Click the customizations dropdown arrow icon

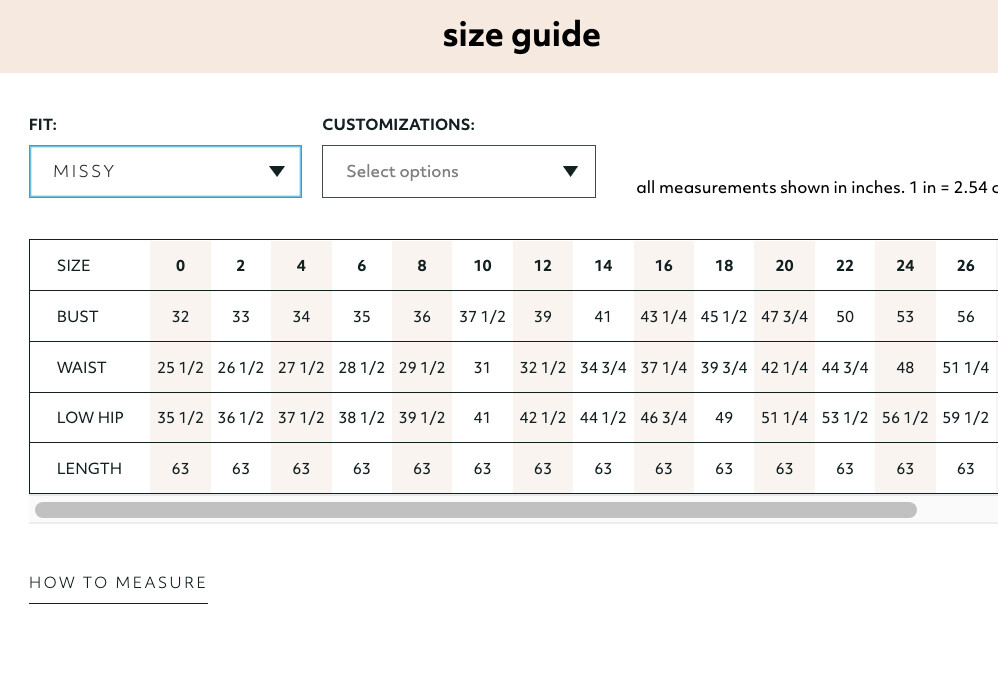(x=570, y=171)
